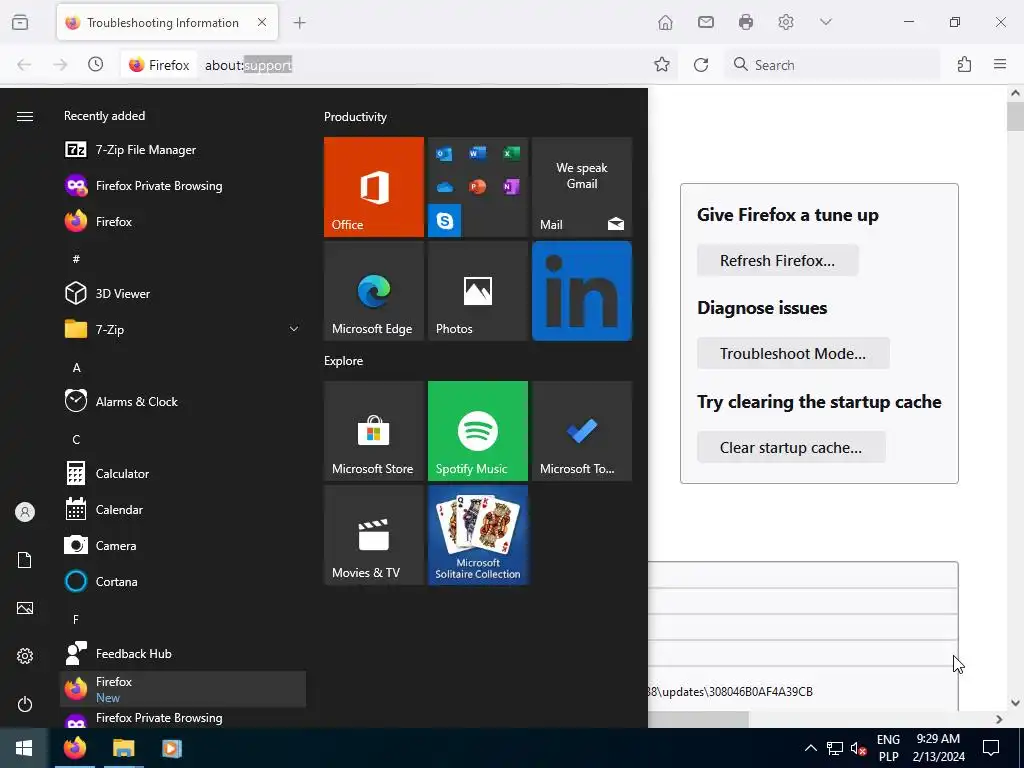Click the page vertical scrollbar
Viewport: 1024px width, 768px height.
point(1015,398)
